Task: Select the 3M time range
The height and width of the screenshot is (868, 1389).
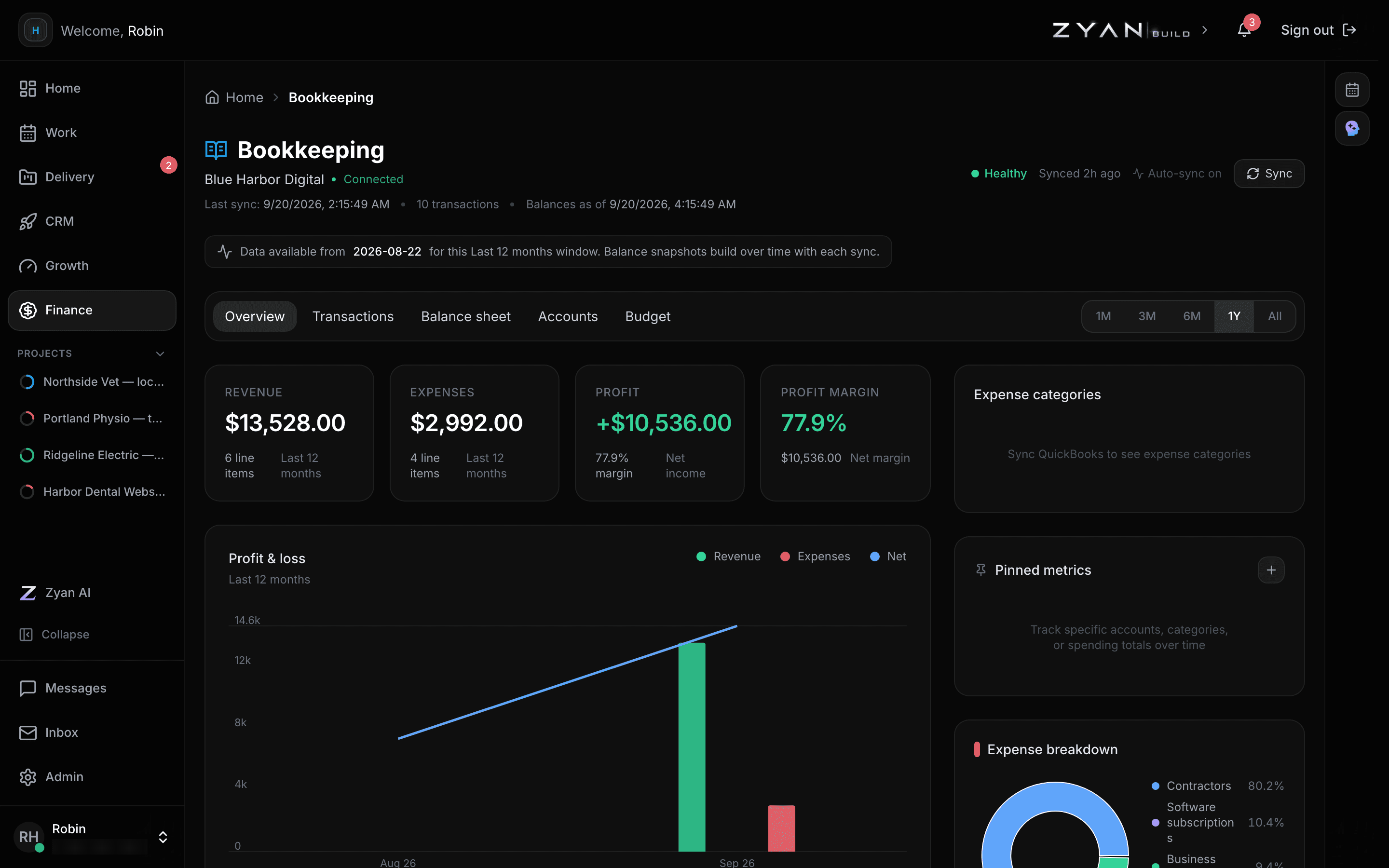Action: [x=1147, y=316]
